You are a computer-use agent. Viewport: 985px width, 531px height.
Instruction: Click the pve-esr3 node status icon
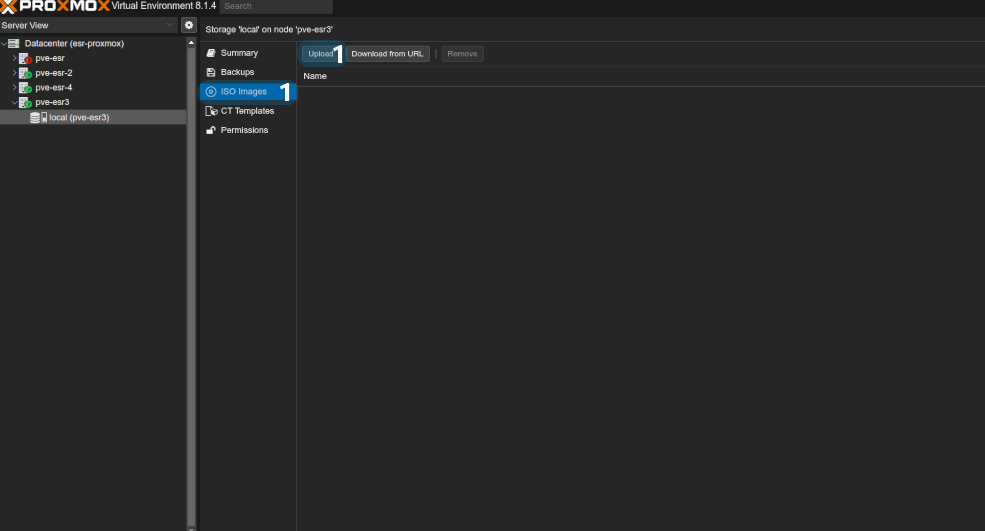[25, 102]
